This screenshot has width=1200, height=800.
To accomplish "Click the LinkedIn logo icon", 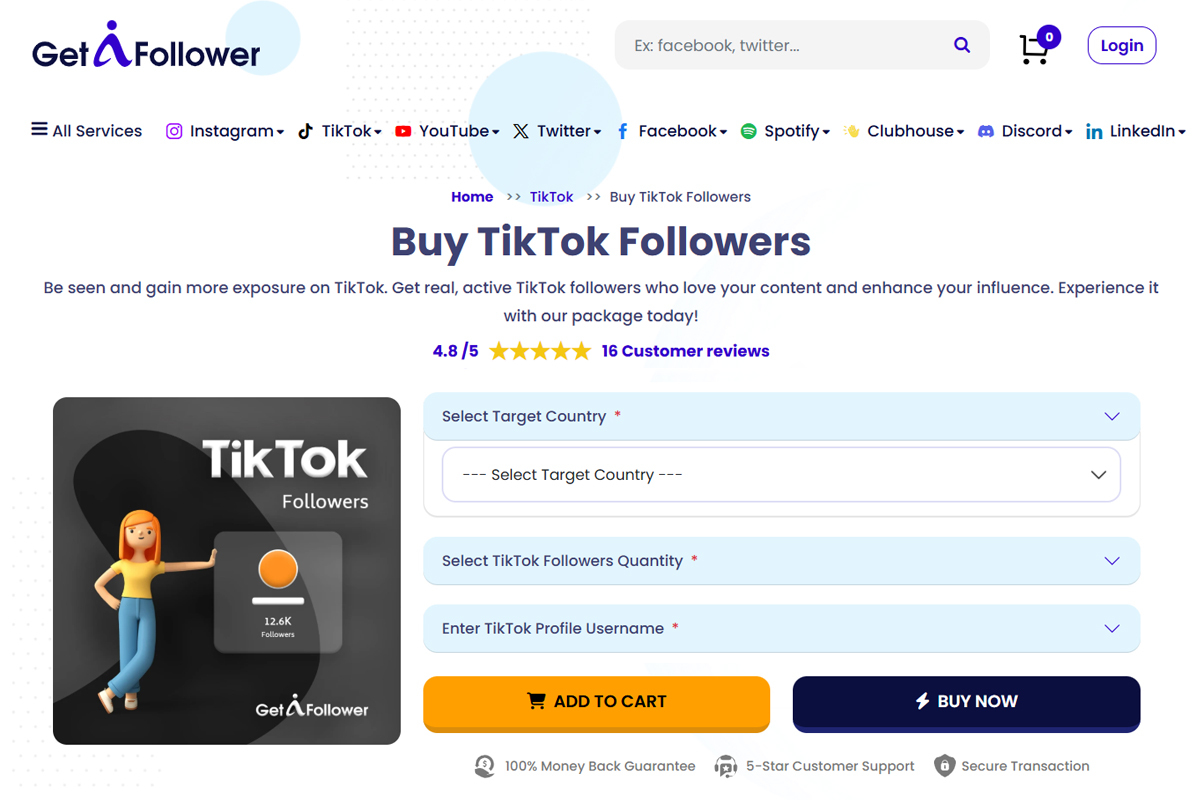I will pos(1094,132).
